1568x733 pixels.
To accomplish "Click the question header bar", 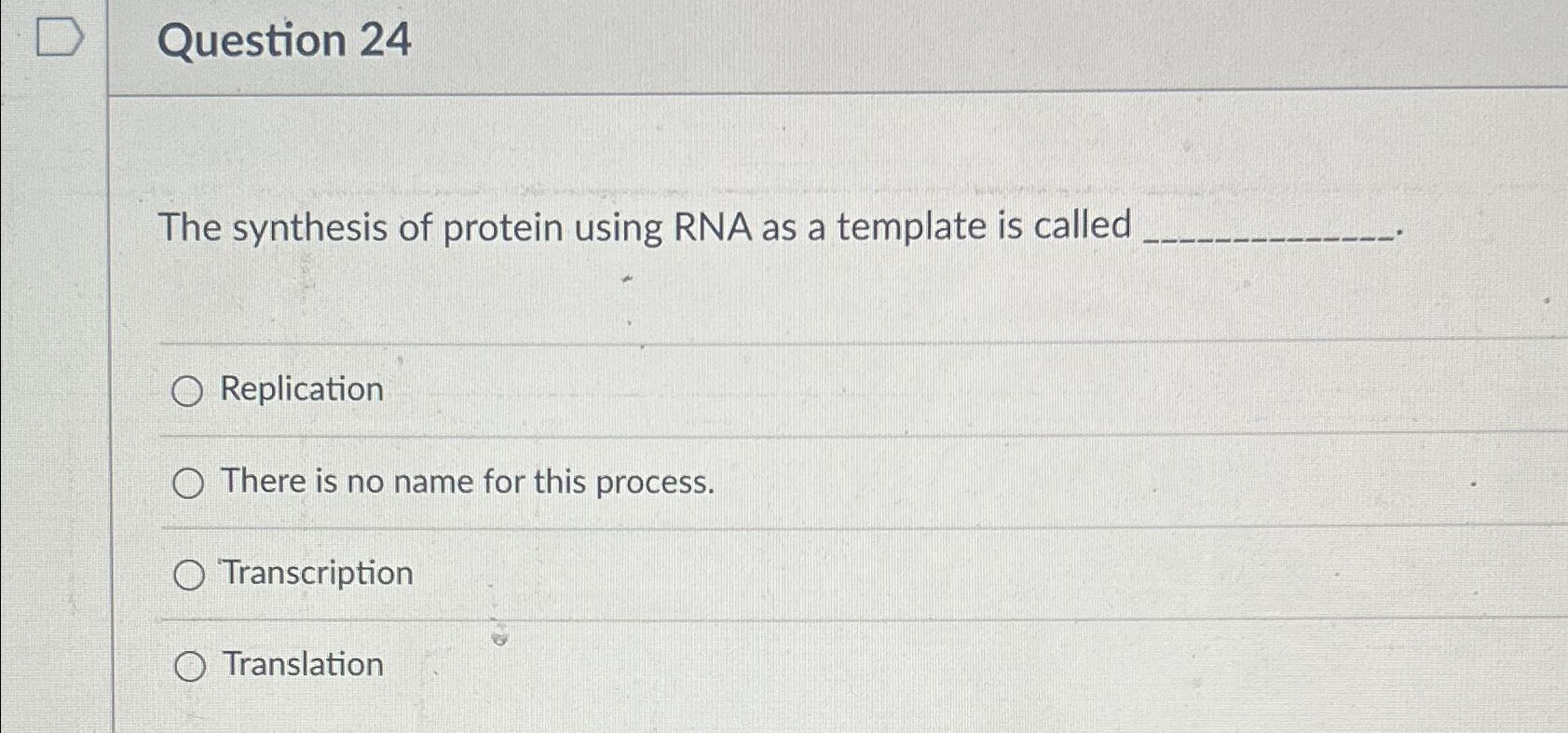I will (839, 42).
